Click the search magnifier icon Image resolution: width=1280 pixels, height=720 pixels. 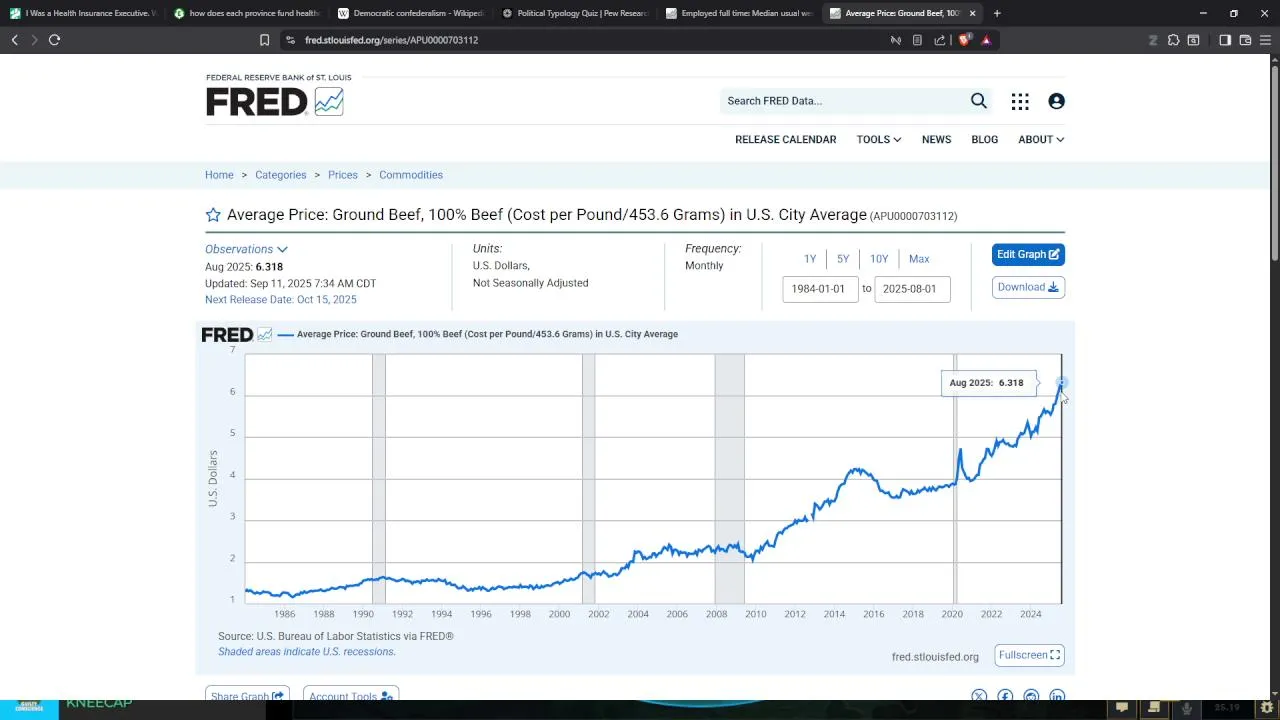click(979, 101)
